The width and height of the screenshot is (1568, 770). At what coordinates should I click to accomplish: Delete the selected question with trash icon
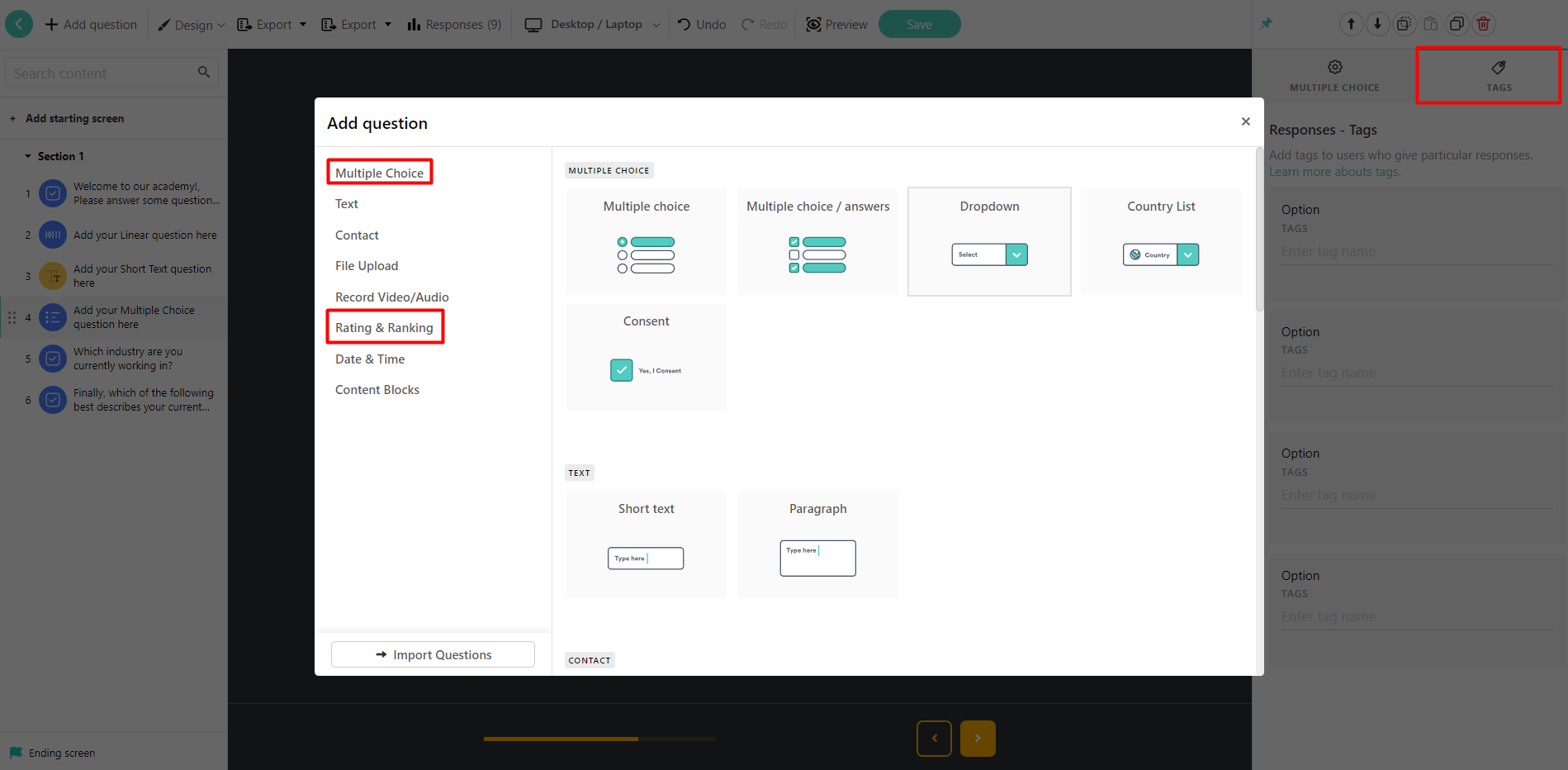tap(1484, 24)
